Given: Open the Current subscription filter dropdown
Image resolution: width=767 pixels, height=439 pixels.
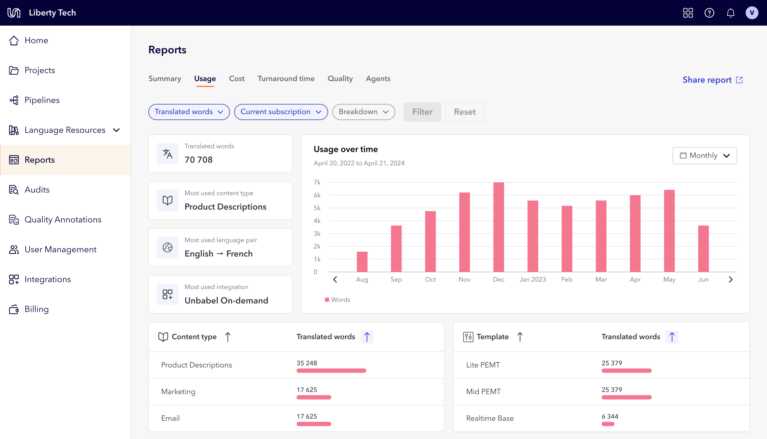Looking at the screenshot, I should 281,112.
